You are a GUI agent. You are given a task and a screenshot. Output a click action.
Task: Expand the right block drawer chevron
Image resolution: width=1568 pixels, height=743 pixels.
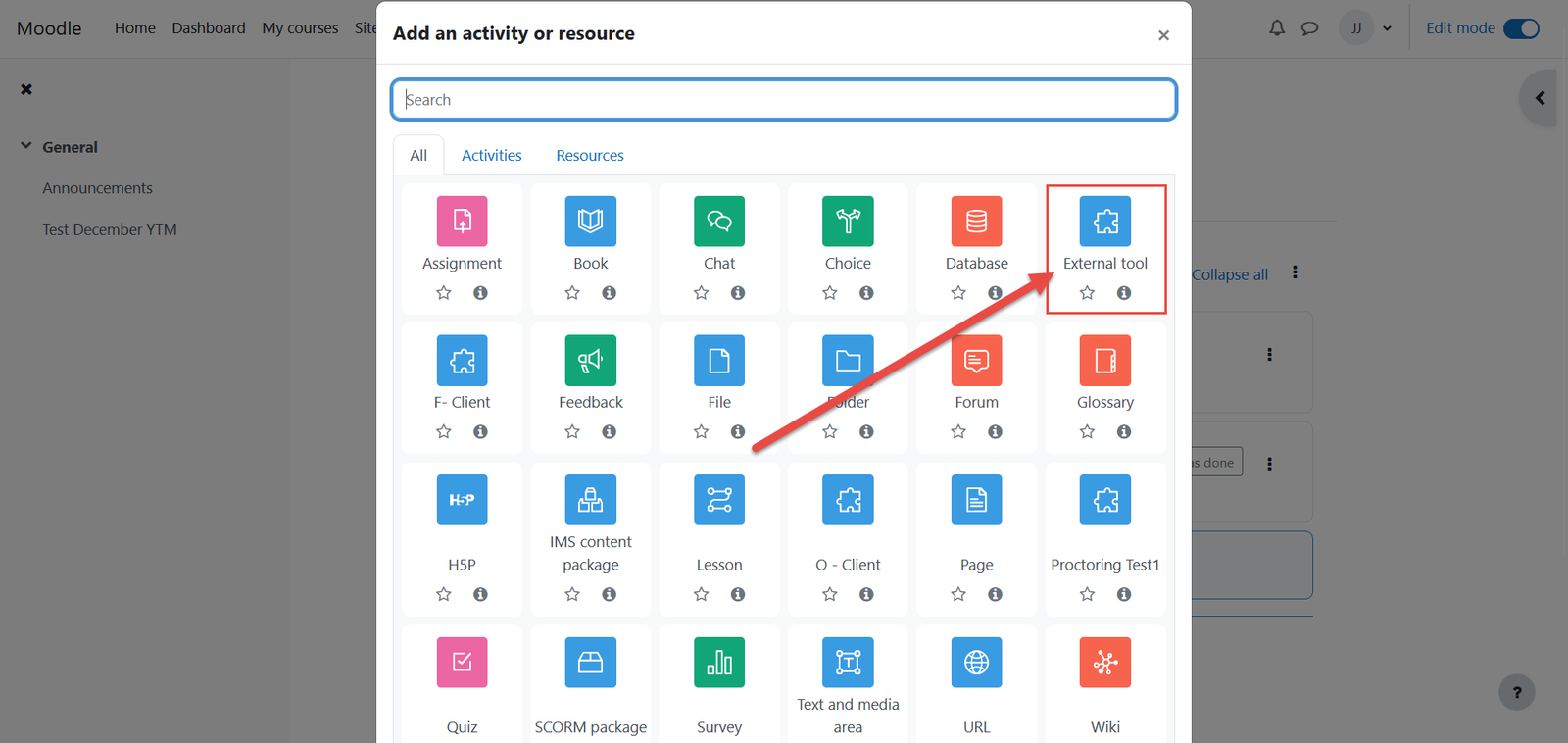pos(1540,98)
